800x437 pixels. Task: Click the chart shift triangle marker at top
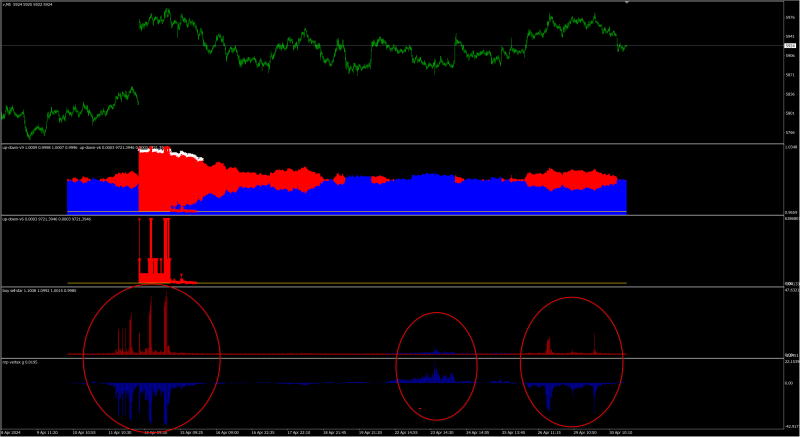(x=627, y=2)
